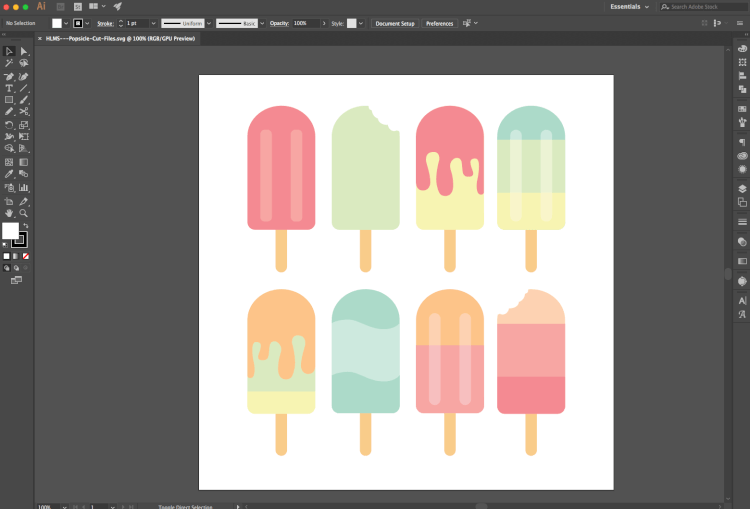750x509 pixels.
Task: Select the Eyedropper tool
Action: click(9, 174)
